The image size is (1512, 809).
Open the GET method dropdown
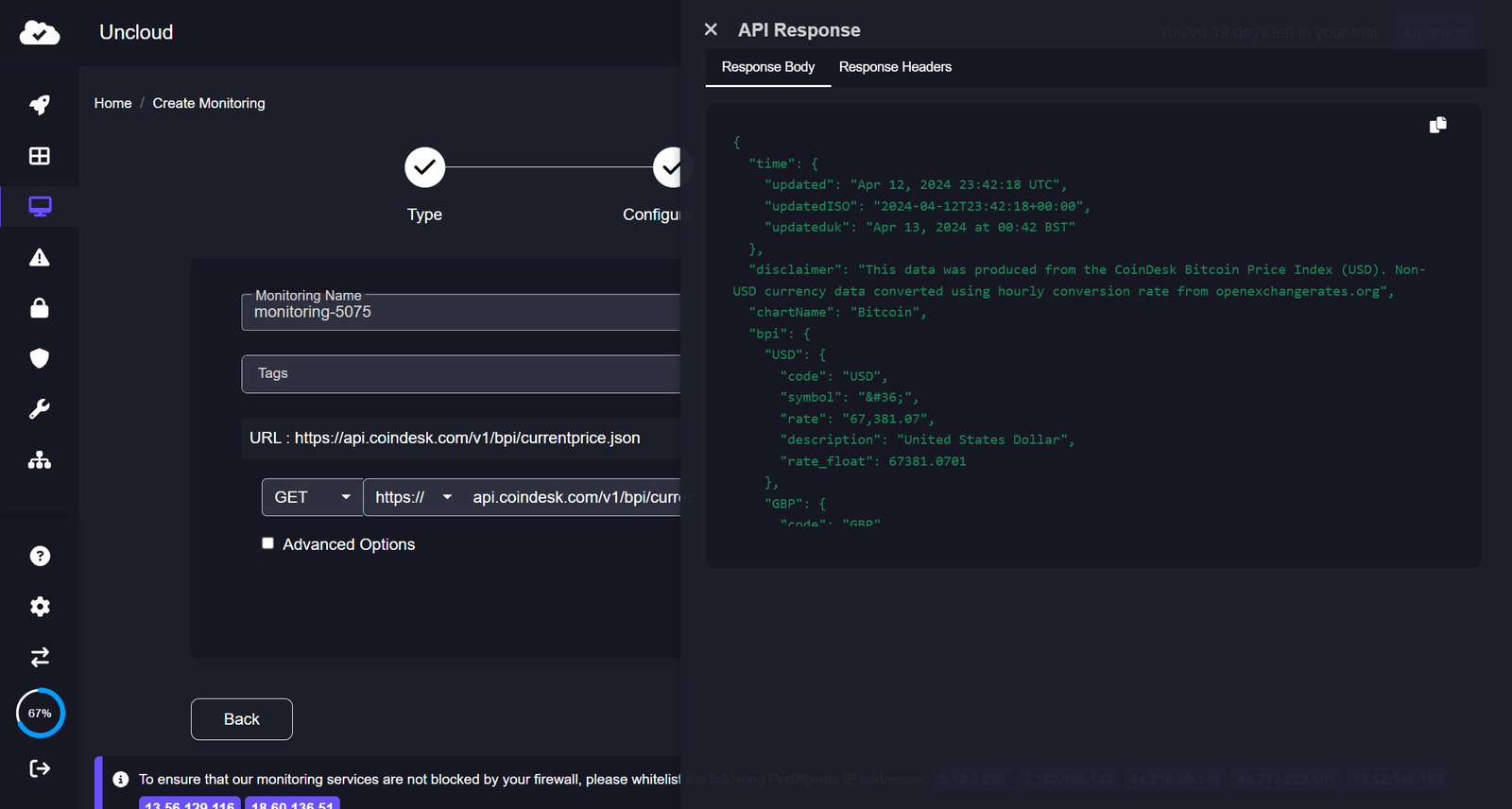click(x=312, y=497)
